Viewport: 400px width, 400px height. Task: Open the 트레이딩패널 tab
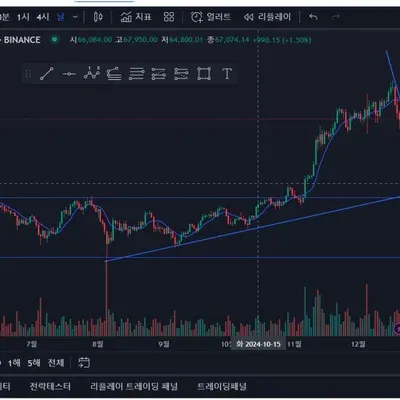click(222, 387)
